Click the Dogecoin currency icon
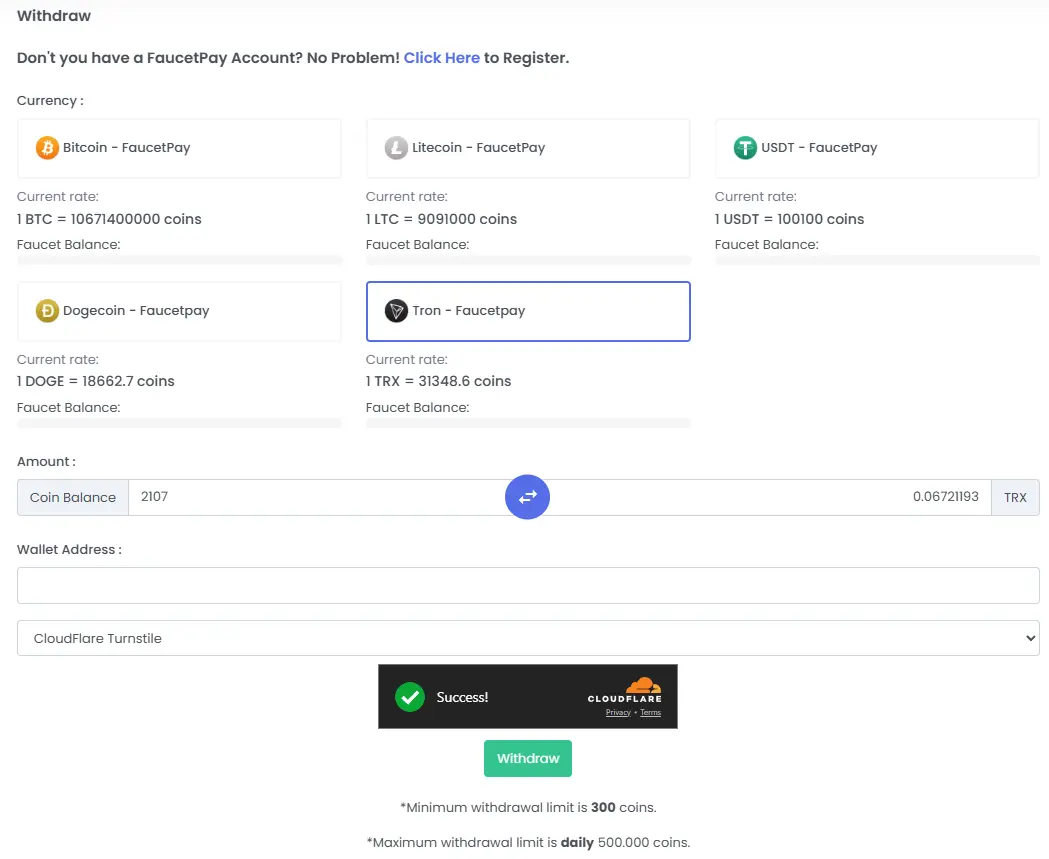This screenshot has width=1049, height=859. tap(46, 310)
